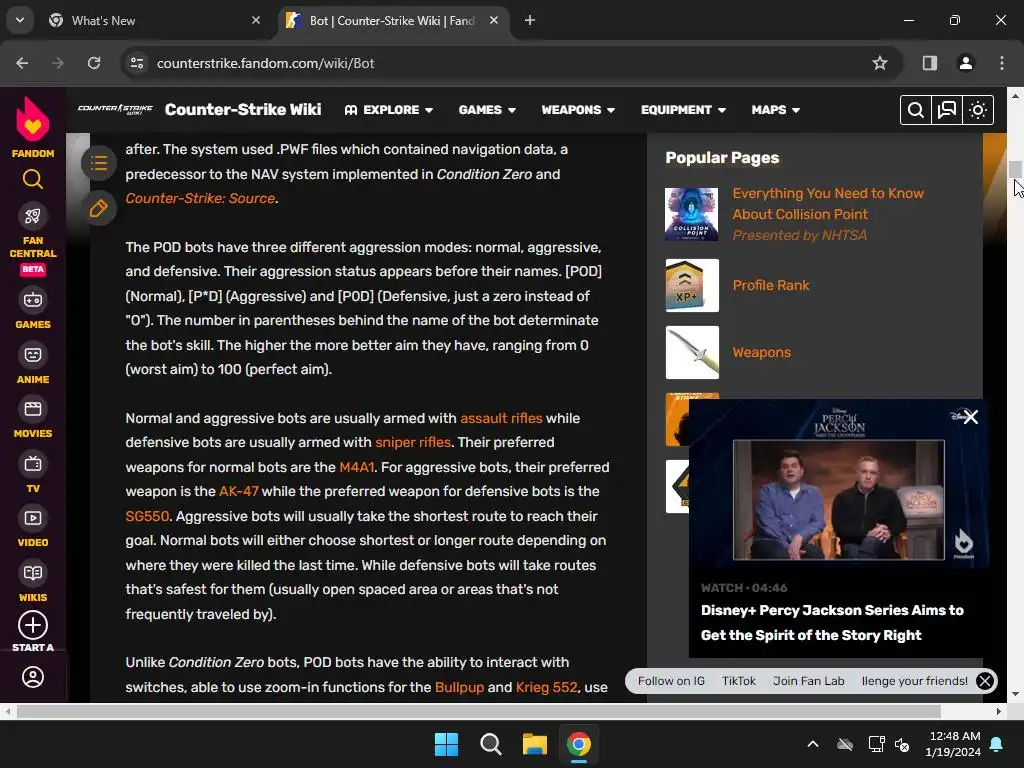Bookmark this page with star icon
The image size is (1024, 768).
[880, 63]
